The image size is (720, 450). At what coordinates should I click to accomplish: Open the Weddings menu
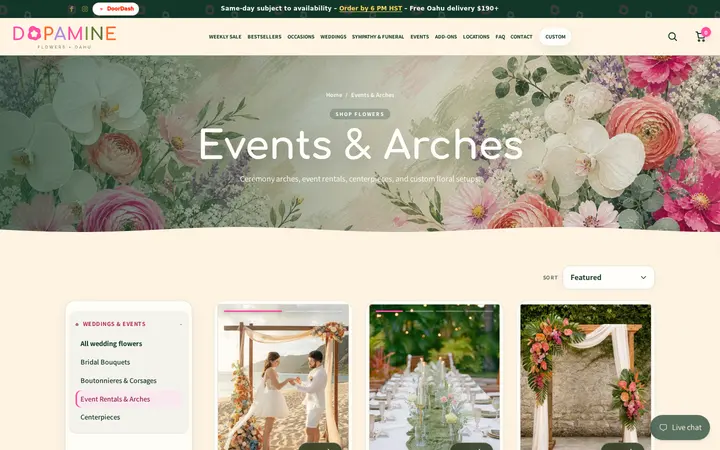point(333,37)
